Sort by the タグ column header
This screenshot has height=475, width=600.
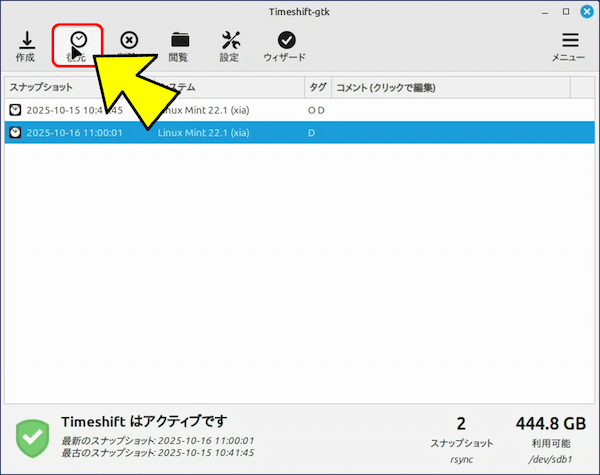click(317, 88)
